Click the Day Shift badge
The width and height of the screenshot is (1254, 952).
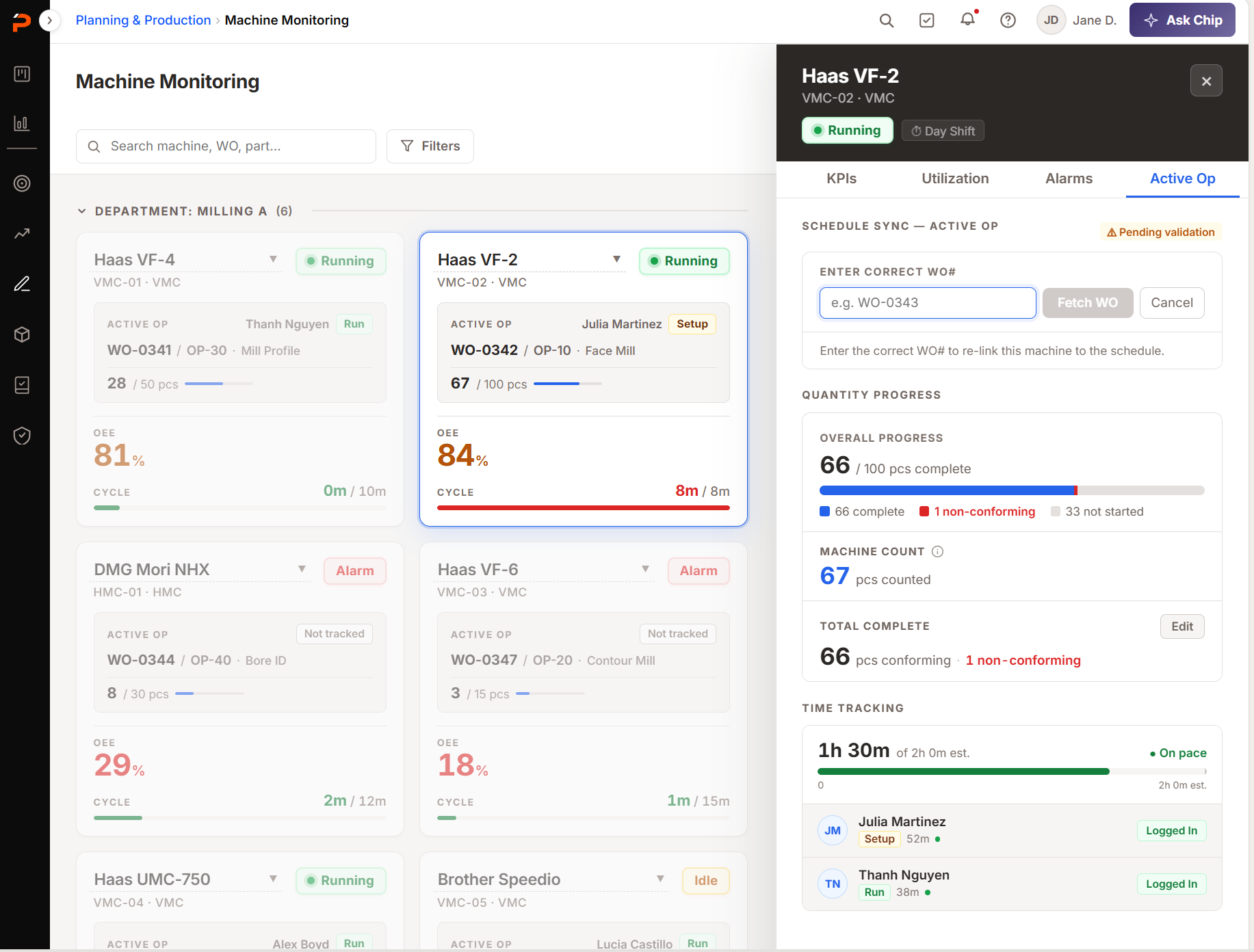943,131
